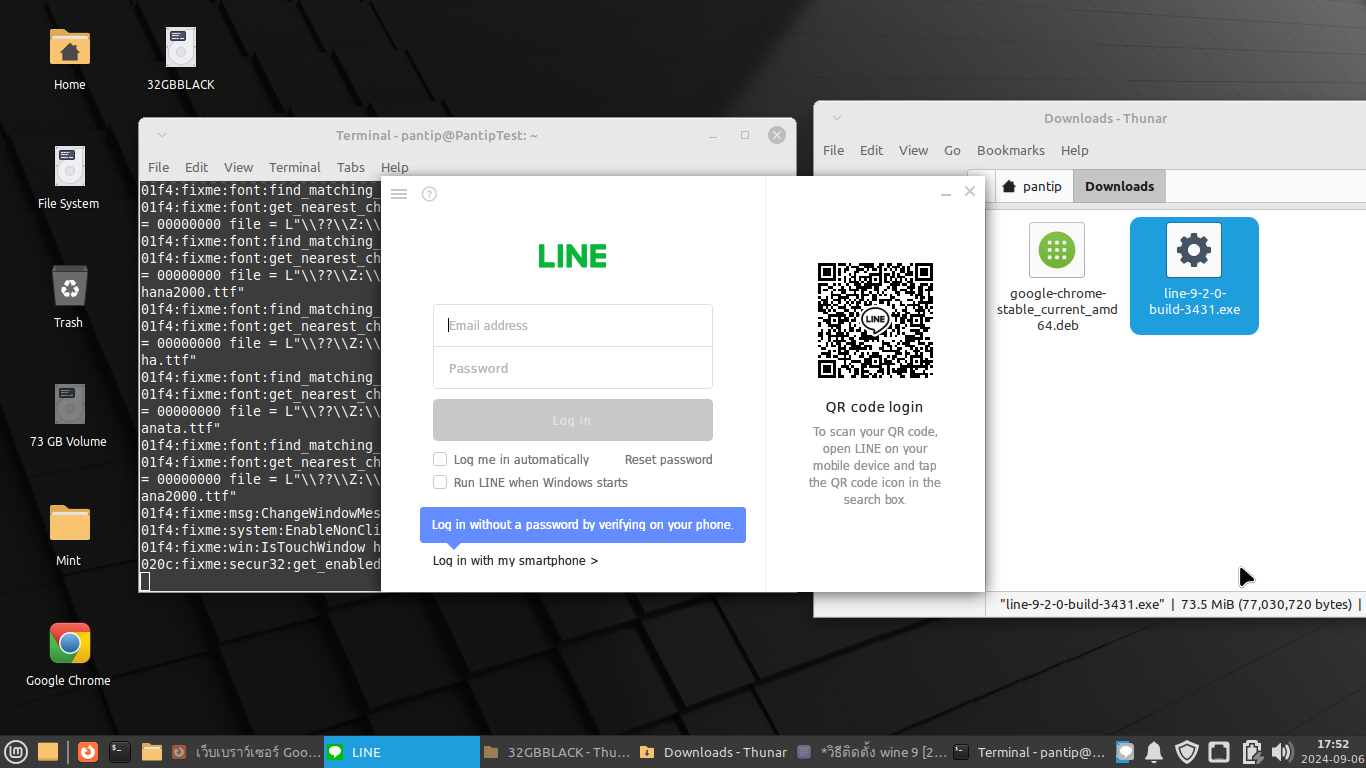This screenshot has width=1366, height=768.
Task: Open the File menu in Thunar
Action: pos(833,150)
